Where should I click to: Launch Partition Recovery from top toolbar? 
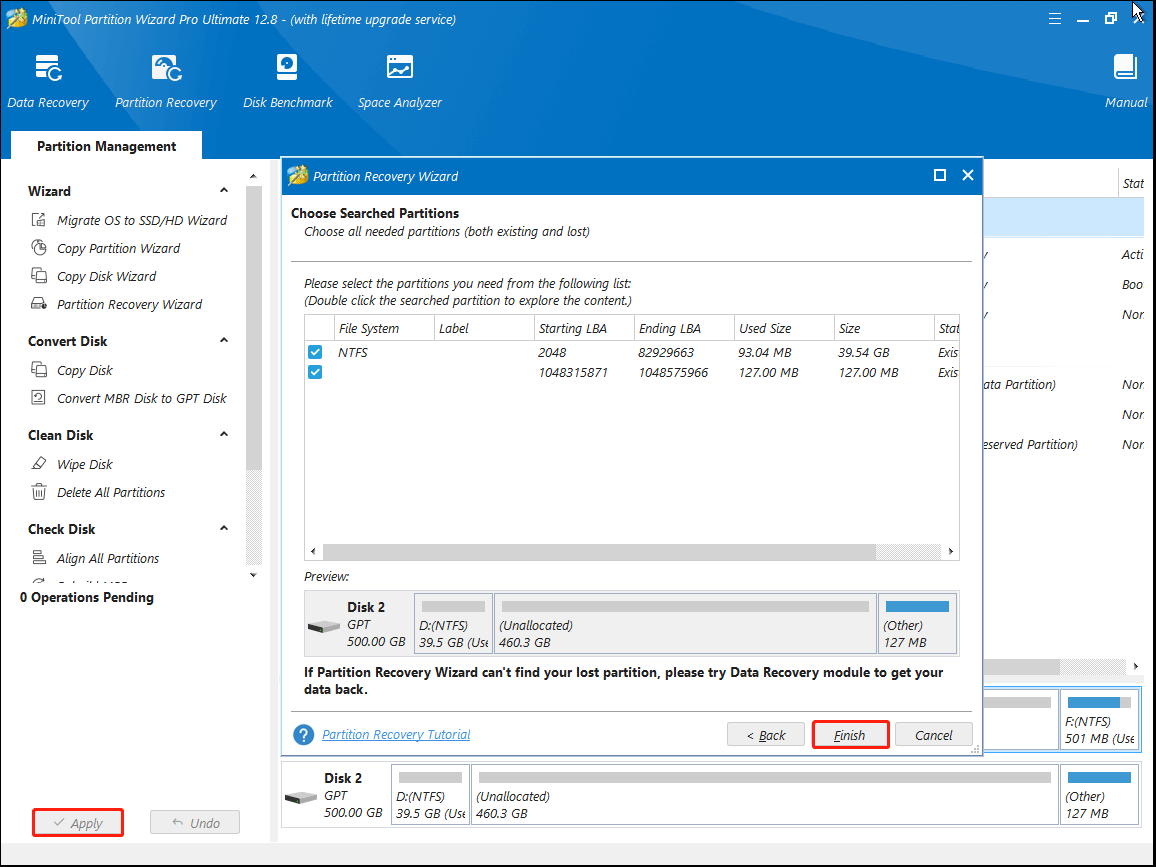166,81
